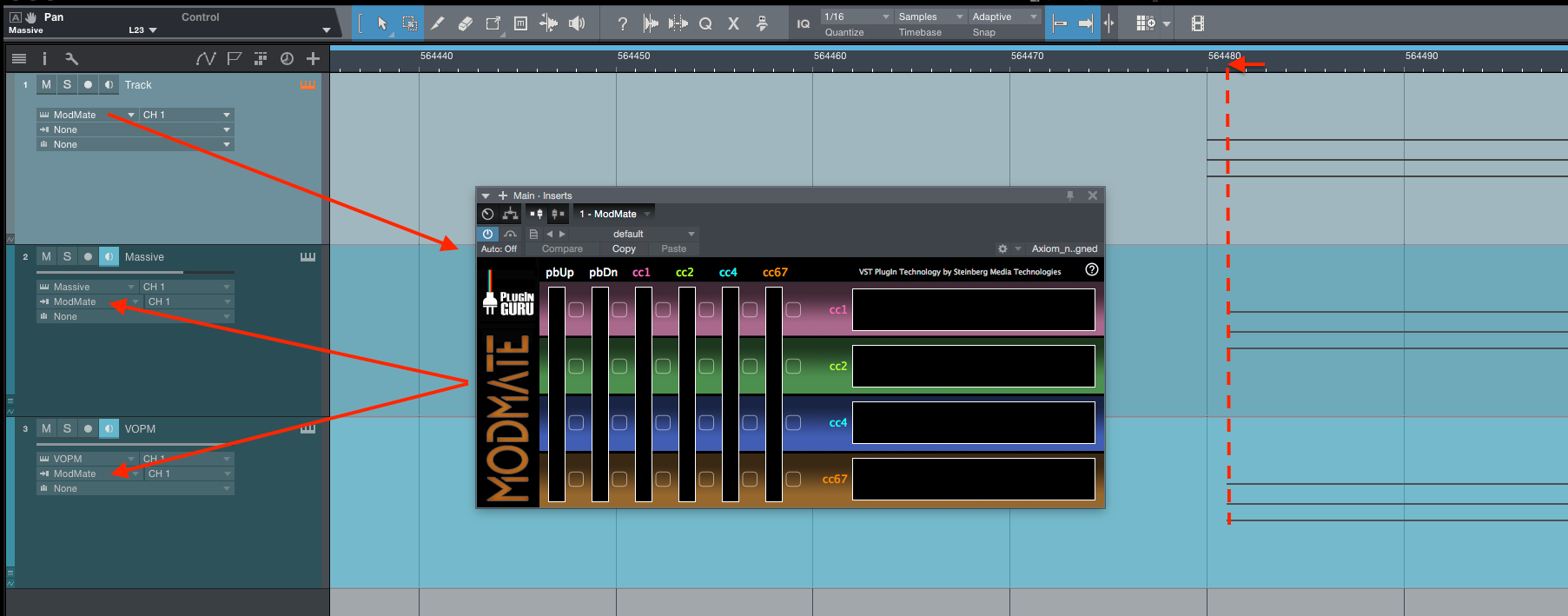The width and height of the screenshot is (1568, 616).
Task: Open the track list lines icon
Action: (18, 58)
